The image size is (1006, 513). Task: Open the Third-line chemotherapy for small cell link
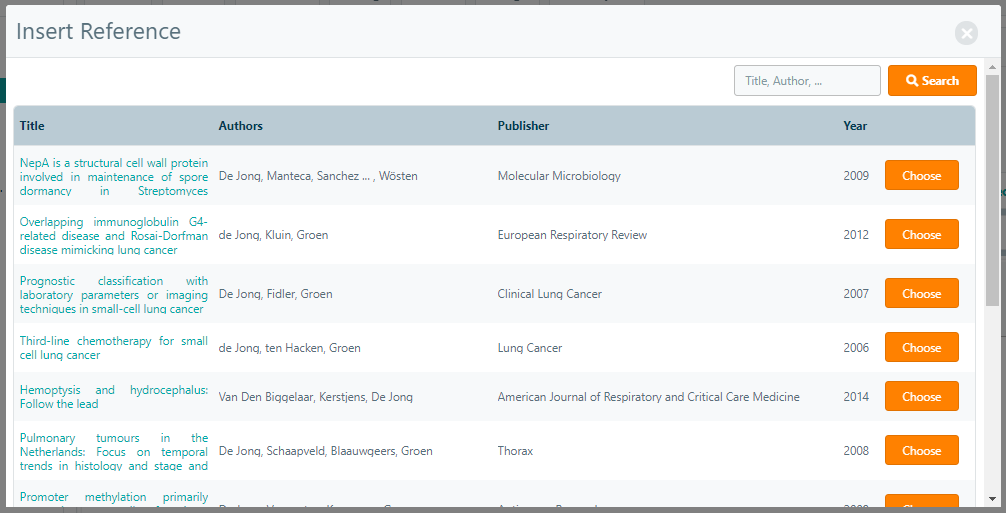pyautogui.click(x=114, y=348)
